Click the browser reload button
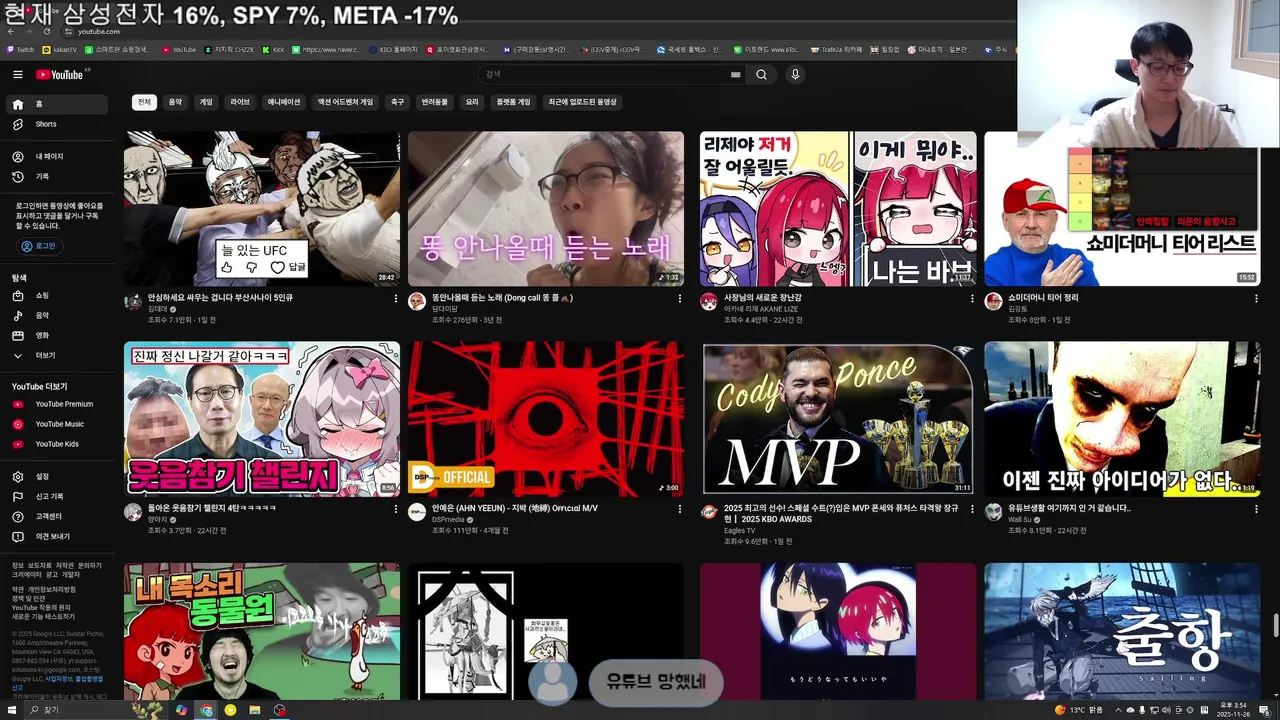 point(46,32)
